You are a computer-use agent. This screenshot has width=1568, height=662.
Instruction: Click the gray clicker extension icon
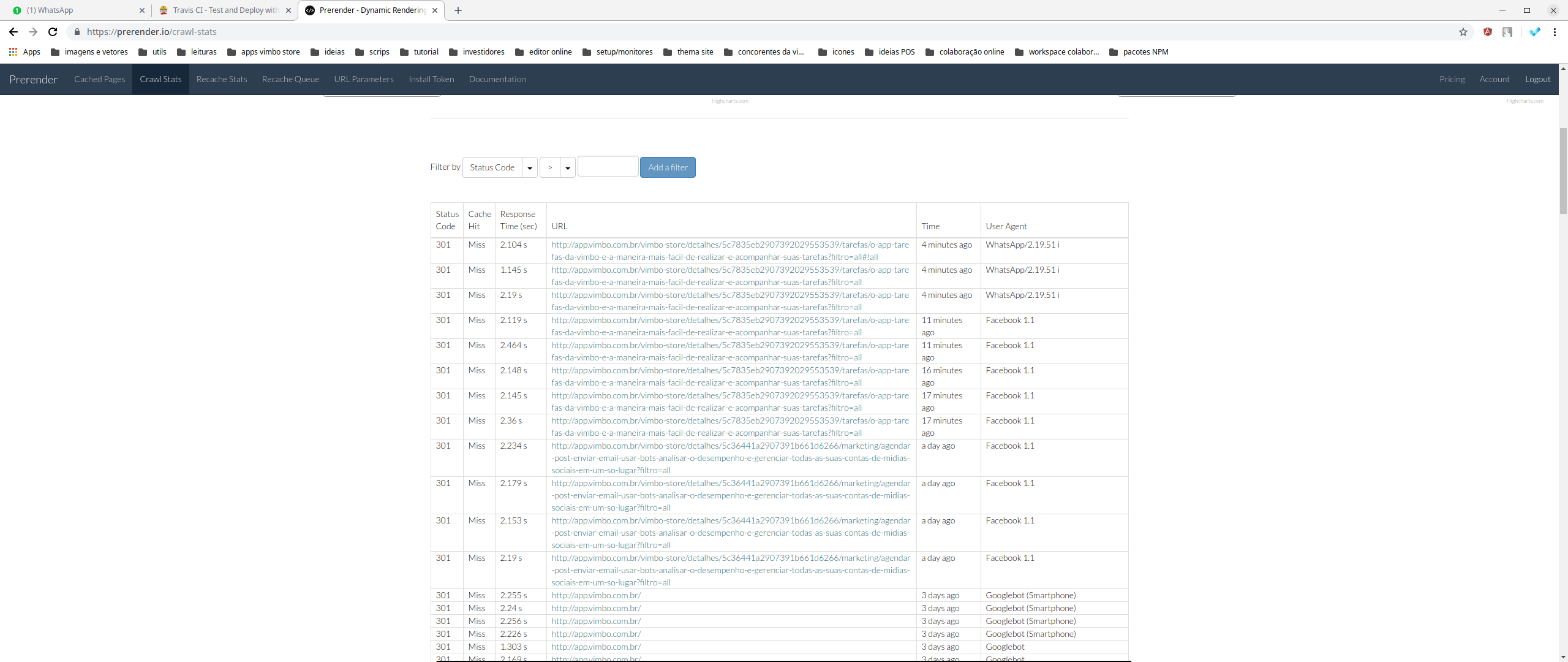click(1508, 32)
